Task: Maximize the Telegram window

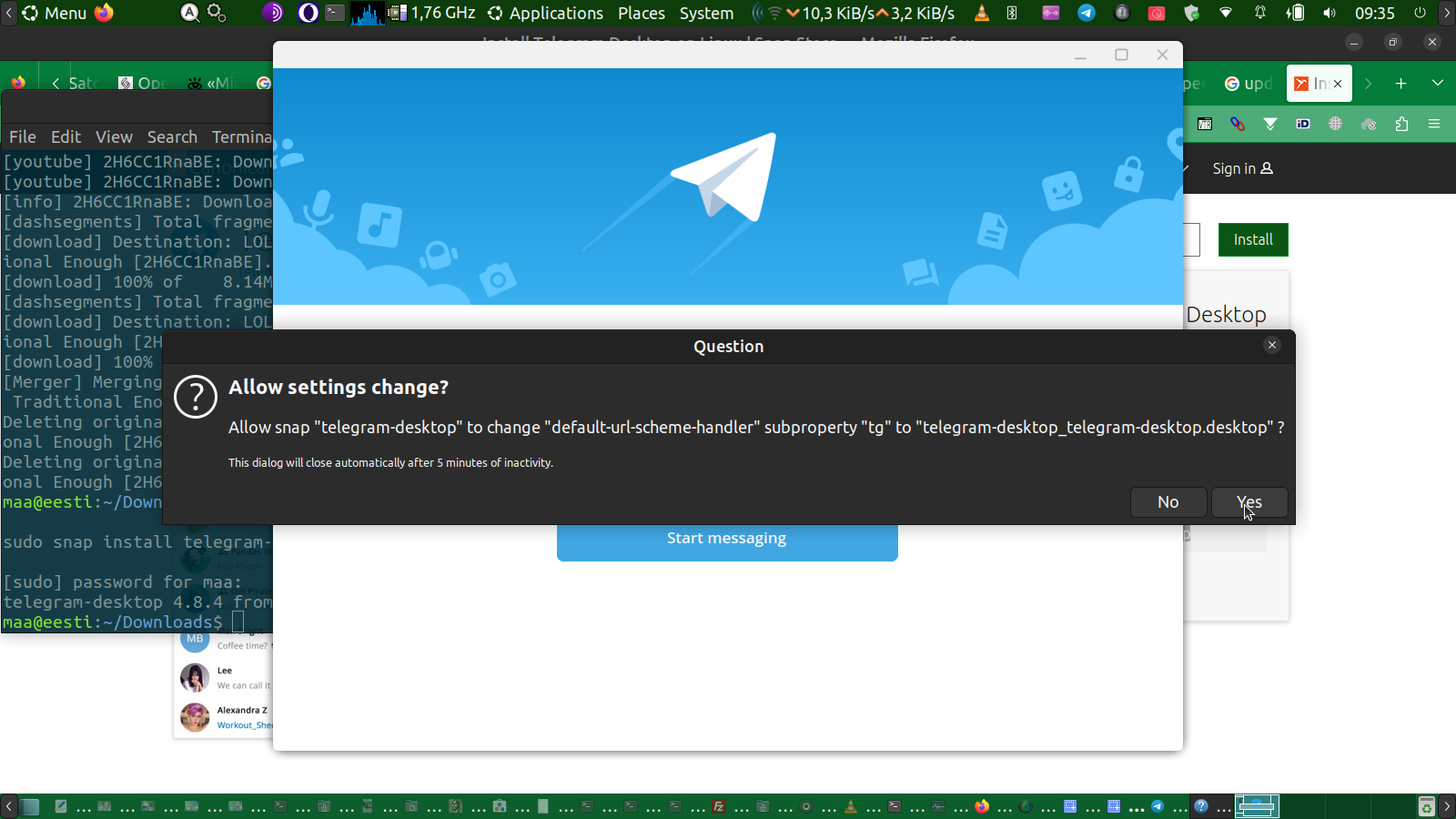Action: coord(1121,56)
